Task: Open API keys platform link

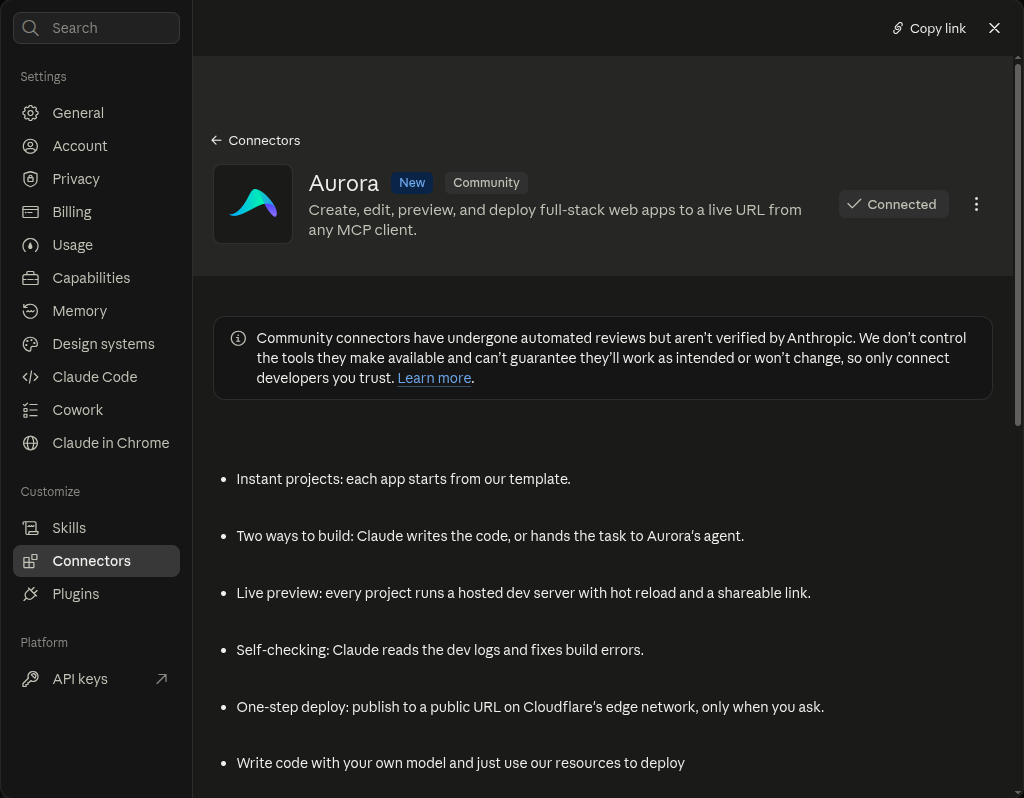Action: coord(96,679)
